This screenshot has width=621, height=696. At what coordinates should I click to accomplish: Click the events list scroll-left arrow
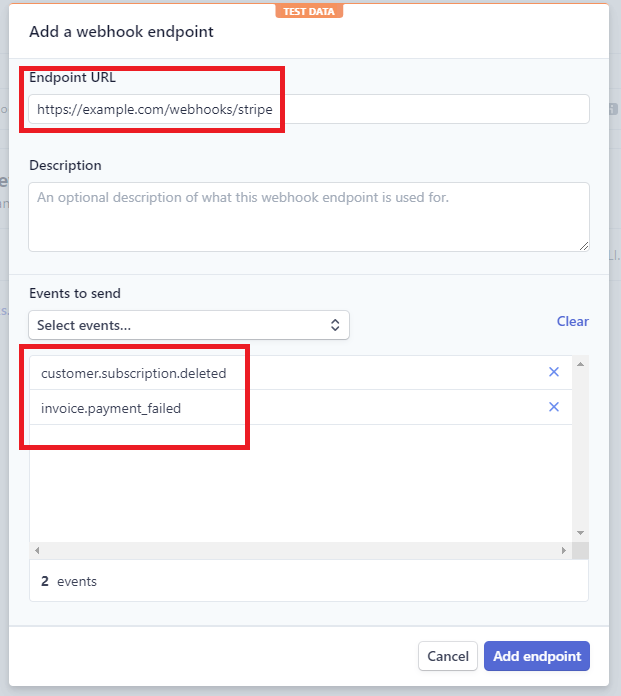pyautogui.click(x=38, y=551)
